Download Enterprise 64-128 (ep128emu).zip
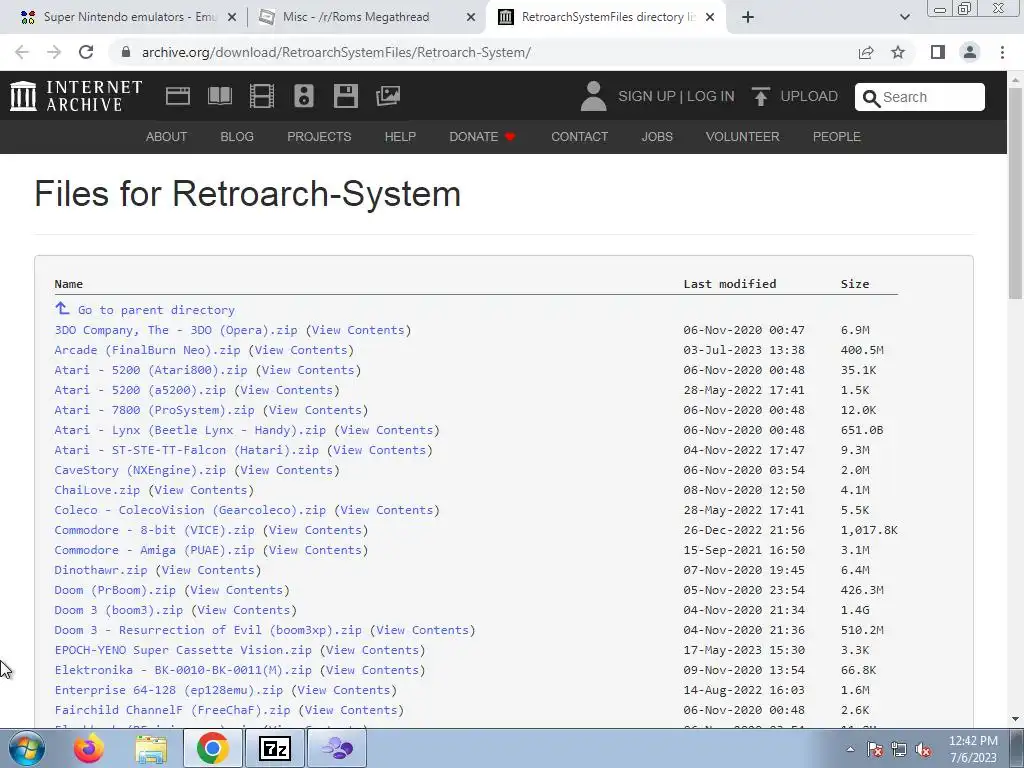The width and height of the screenshot is (1024, 768). [x=168, y=690]
